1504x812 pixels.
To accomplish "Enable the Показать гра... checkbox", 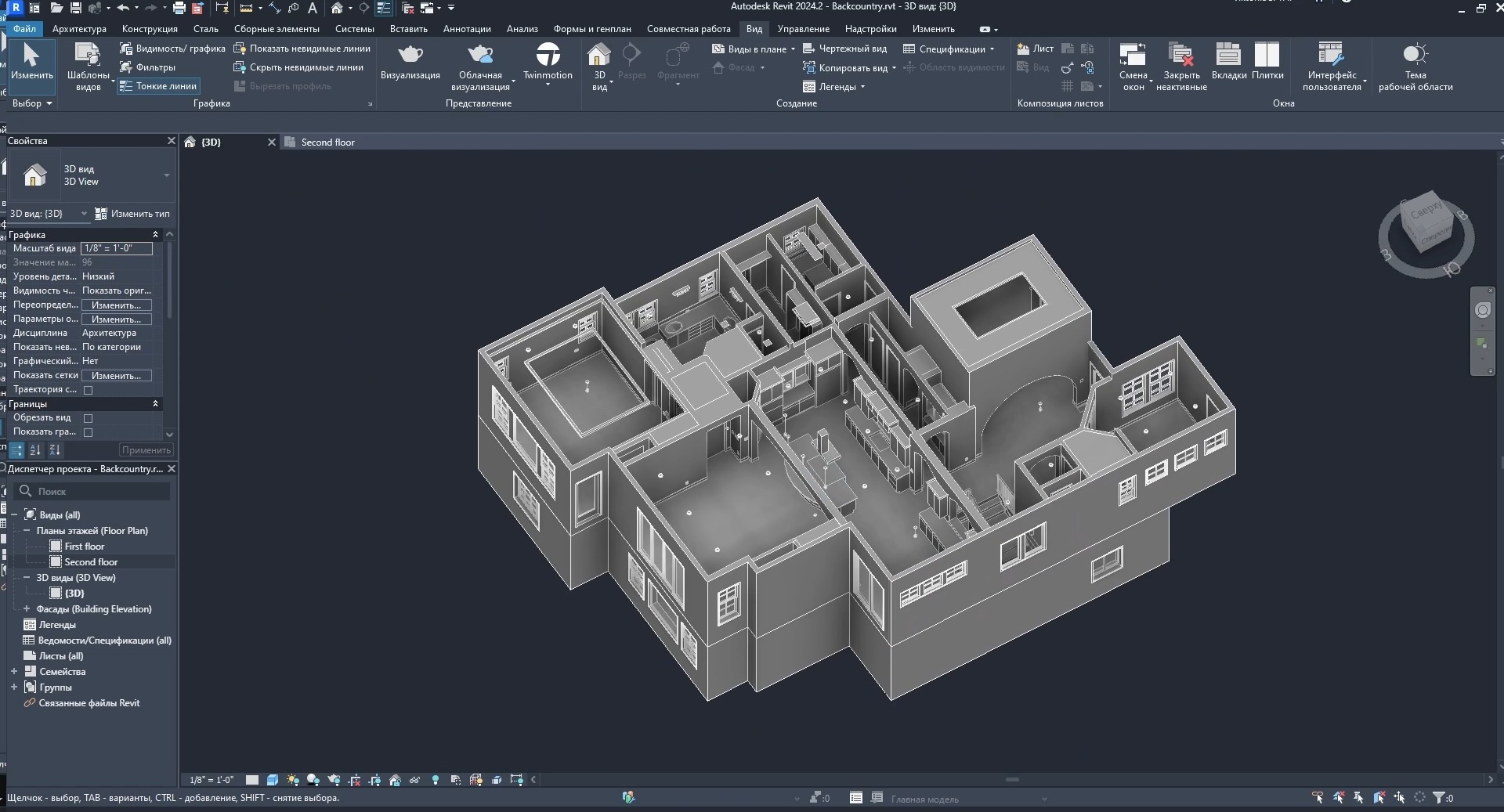I will click(x=88, y=432).
